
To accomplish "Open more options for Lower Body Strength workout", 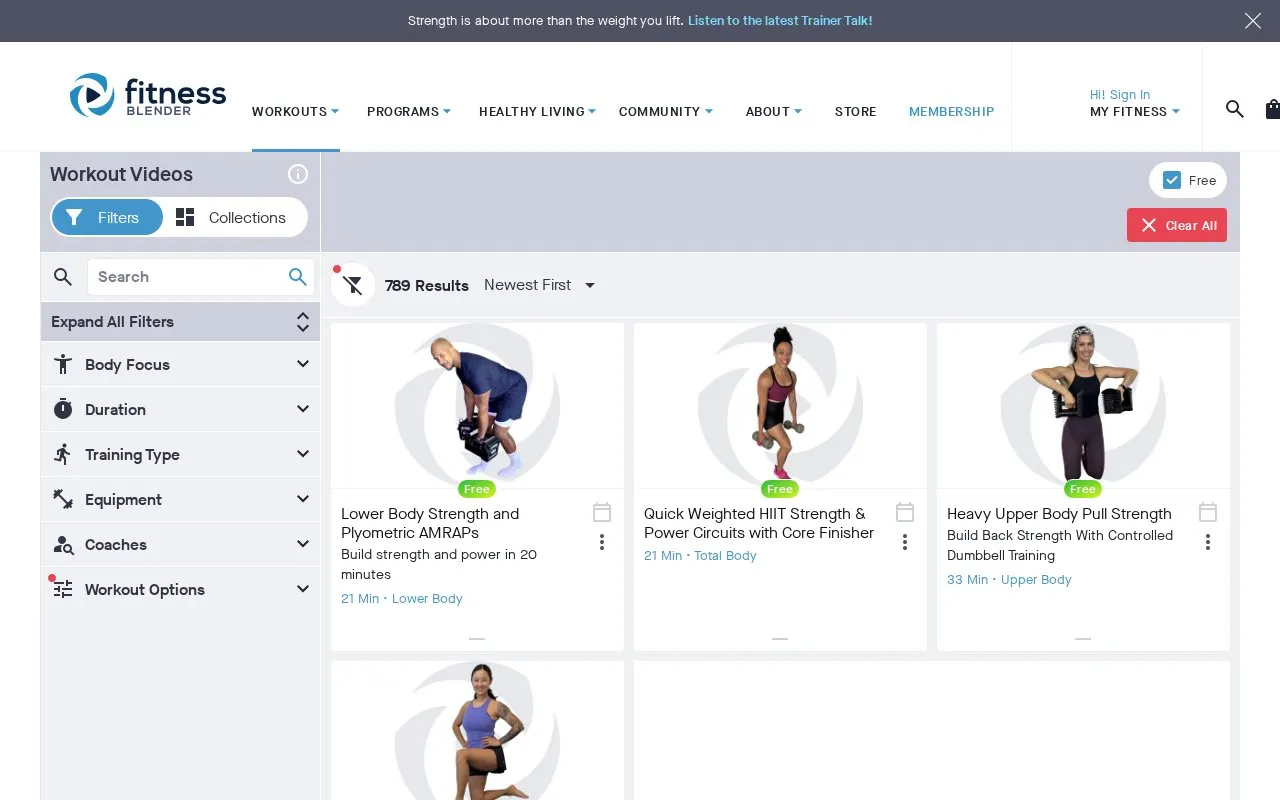I will coord(602,542).
